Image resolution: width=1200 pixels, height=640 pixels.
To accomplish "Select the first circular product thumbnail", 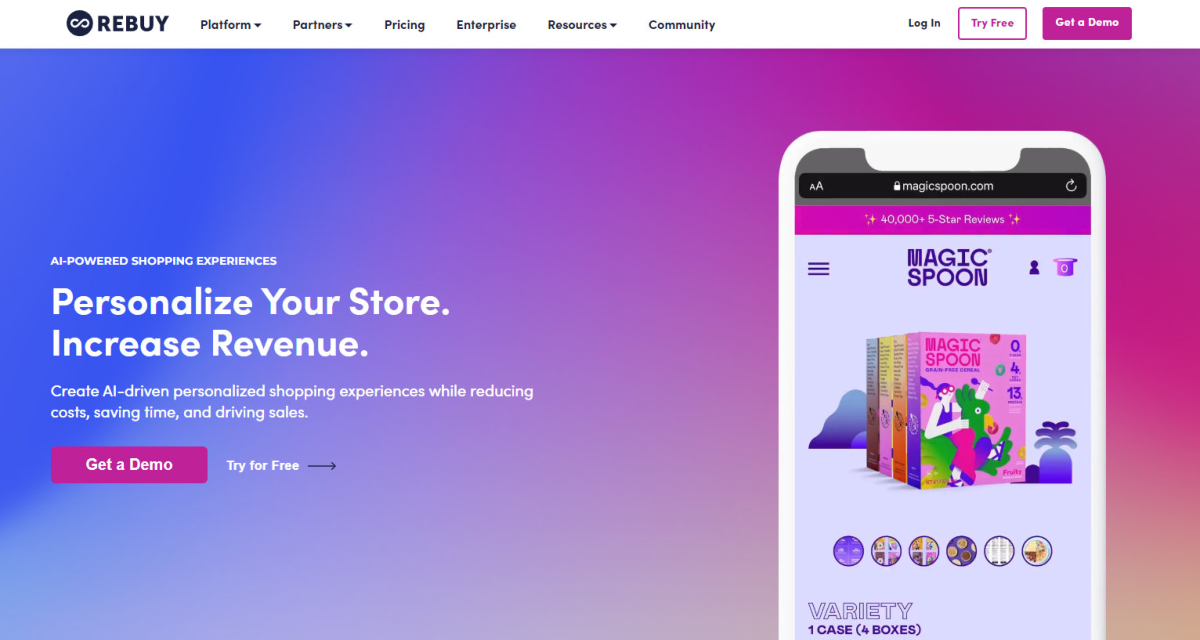I will [848, 551].
